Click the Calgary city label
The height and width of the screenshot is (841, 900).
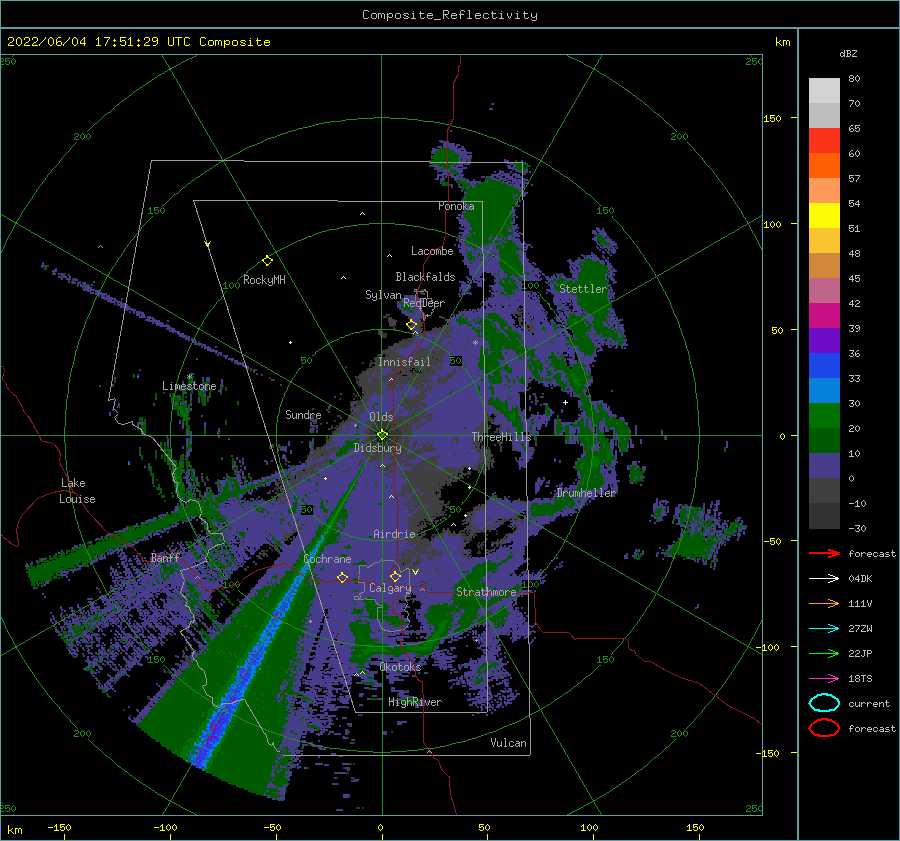390,588
